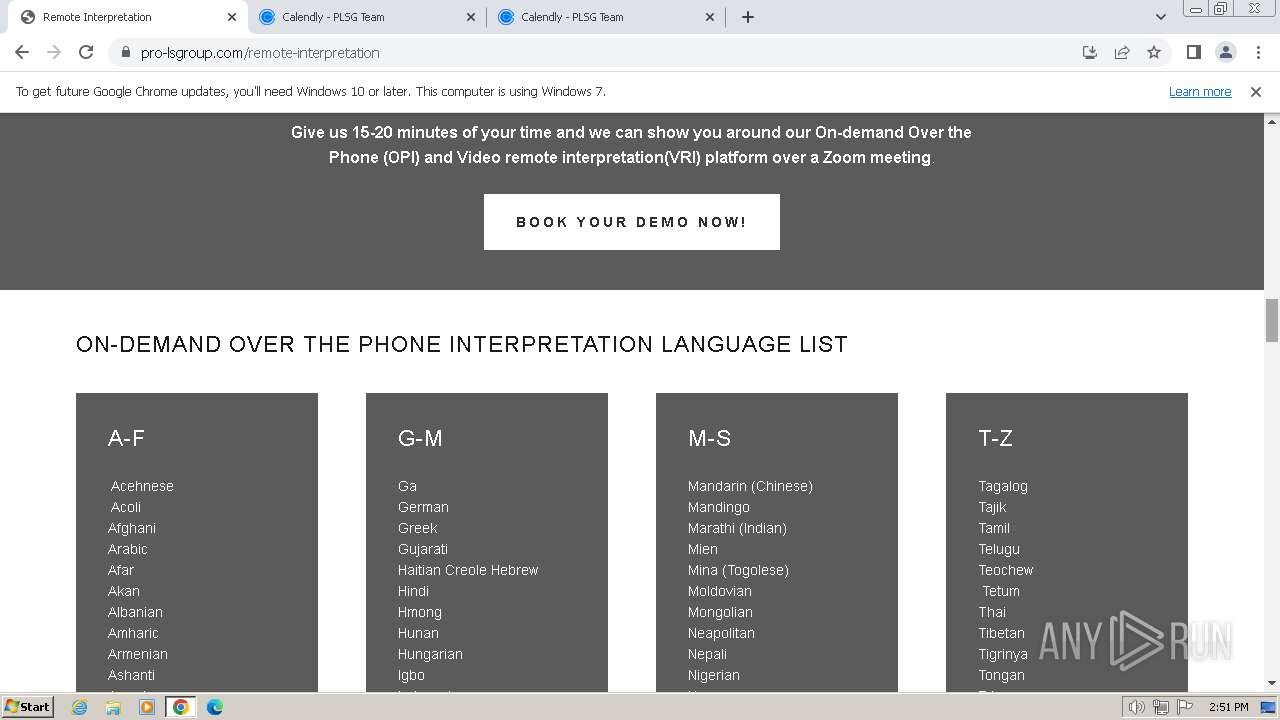Select Nepali in M-S list

pos(707,654)
